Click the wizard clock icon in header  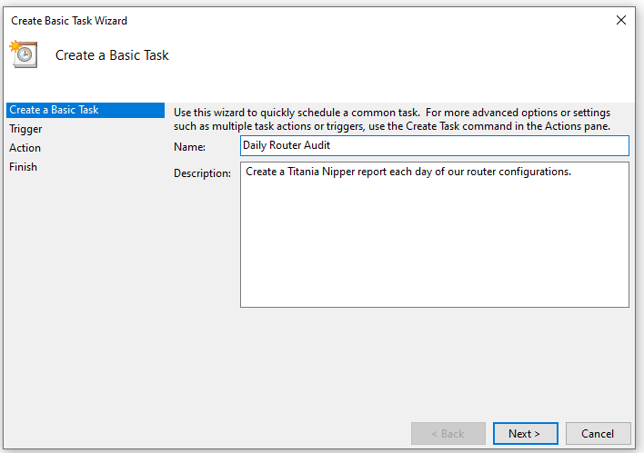[x=24, y=54]
